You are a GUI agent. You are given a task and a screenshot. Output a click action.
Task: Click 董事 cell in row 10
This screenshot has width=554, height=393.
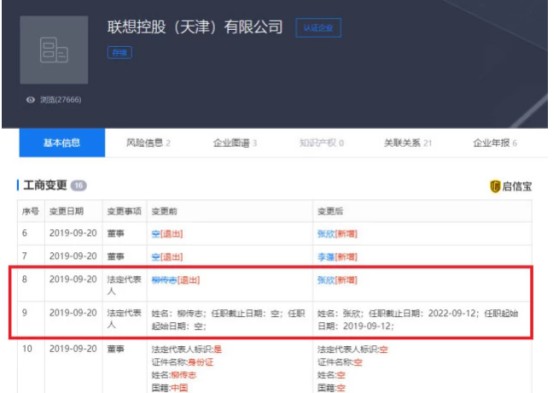coord(116,349)
